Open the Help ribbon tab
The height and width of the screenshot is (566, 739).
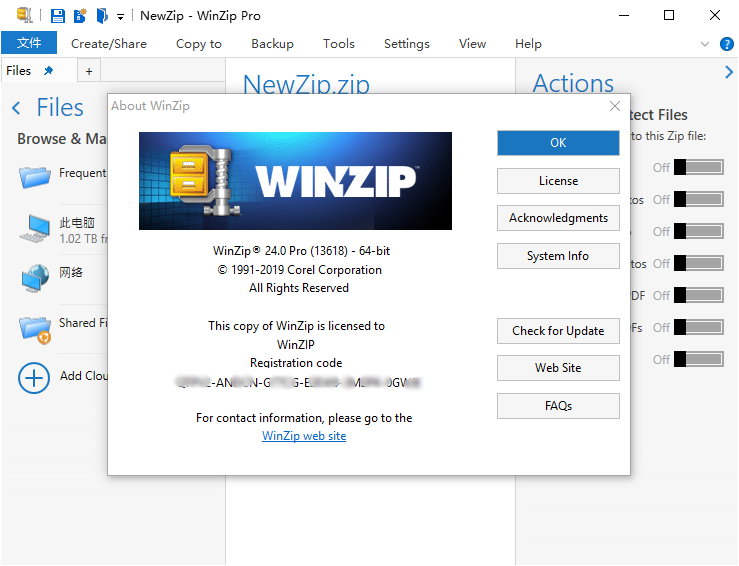528,44
